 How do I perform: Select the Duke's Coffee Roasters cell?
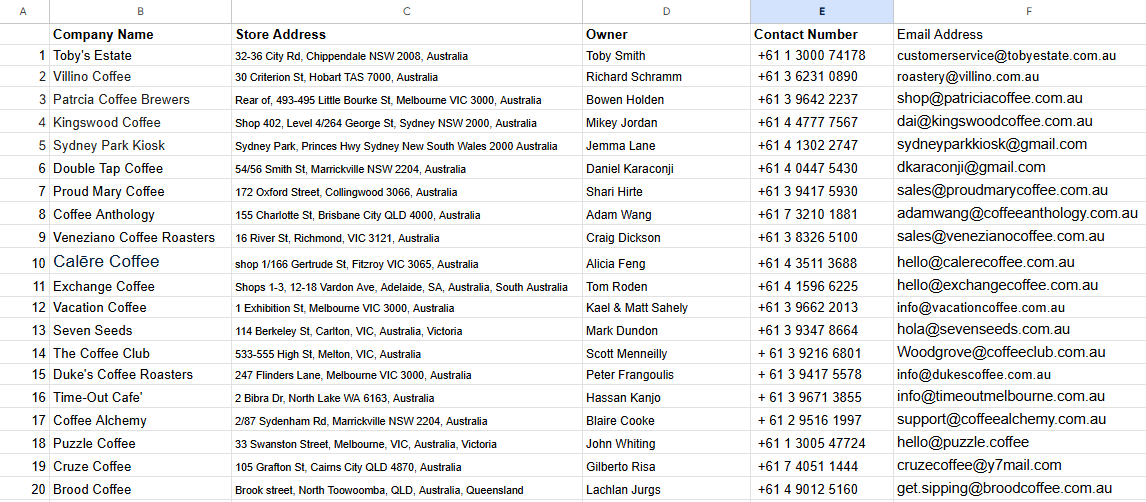(140, 375)
